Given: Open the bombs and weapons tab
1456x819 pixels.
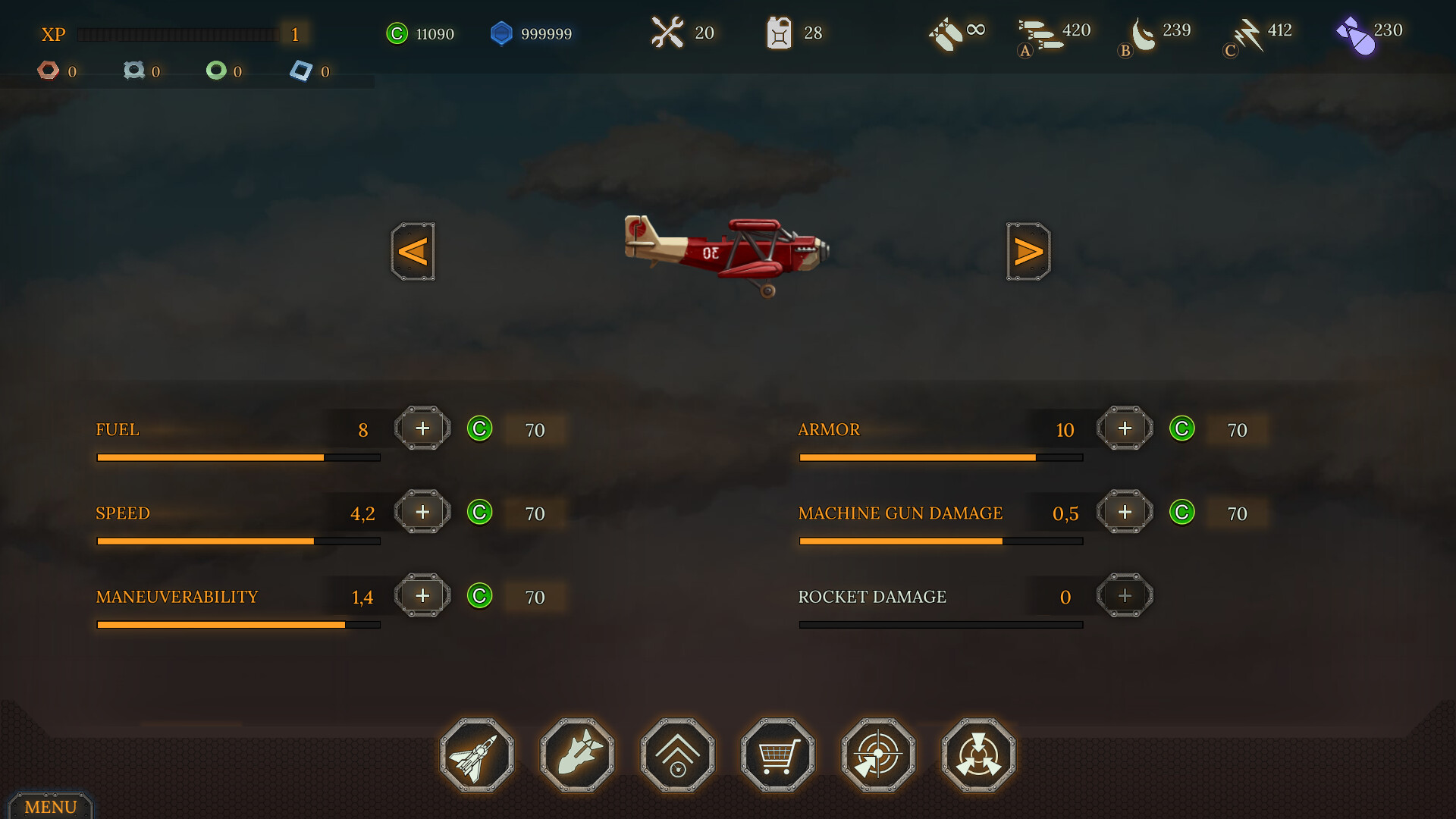Looking at the screenshot, I should (577, 755).
